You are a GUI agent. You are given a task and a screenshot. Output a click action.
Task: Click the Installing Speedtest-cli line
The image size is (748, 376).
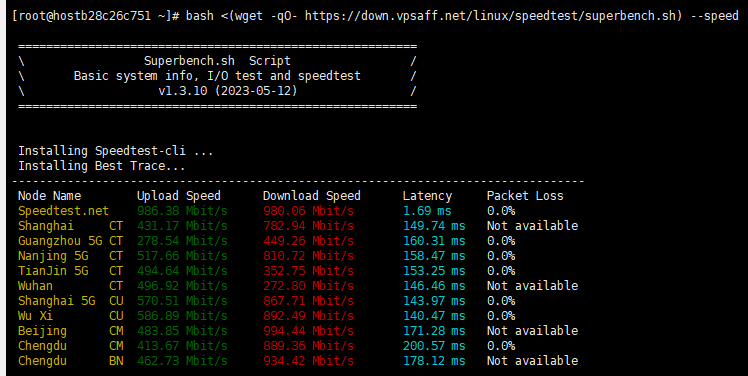(x=115, y=151)
